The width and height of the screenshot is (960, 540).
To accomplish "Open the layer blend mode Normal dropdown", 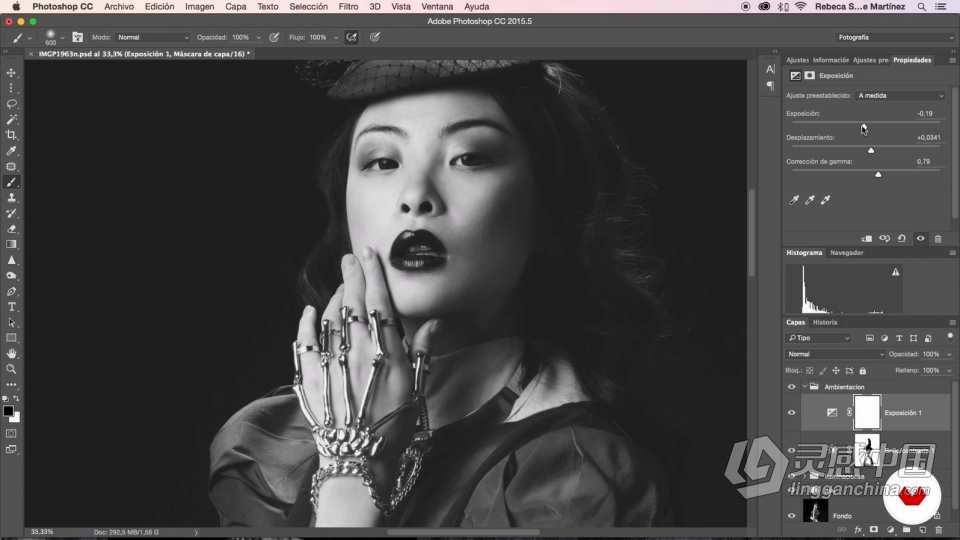I will click(835, 354).
